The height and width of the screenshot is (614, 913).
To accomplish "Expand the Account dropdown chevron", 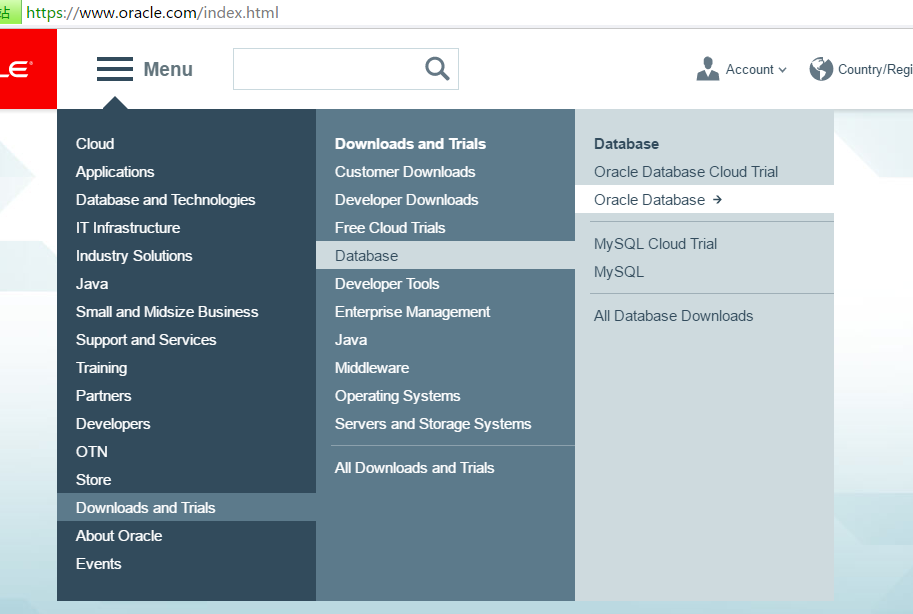I will (x=782, y=70).
